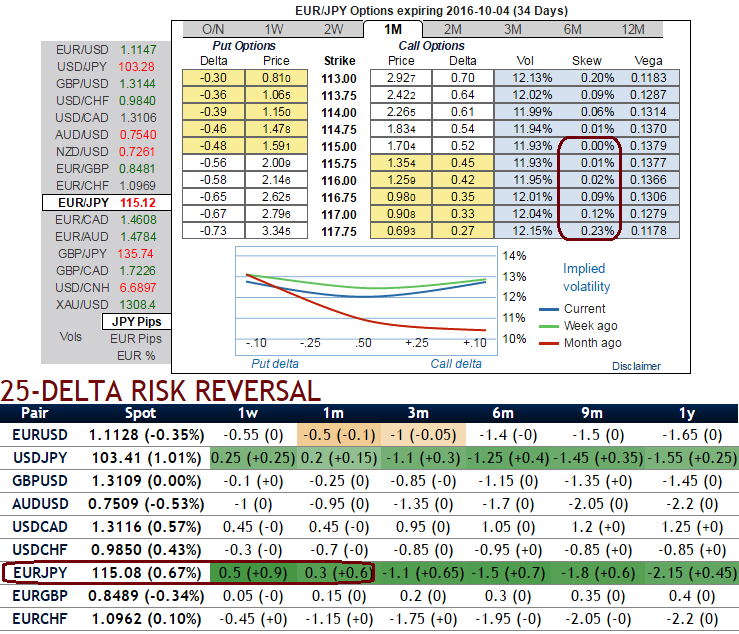Switch to the 1W expiry tab
The image size is (739, 634).
click(x=273, y=29)
